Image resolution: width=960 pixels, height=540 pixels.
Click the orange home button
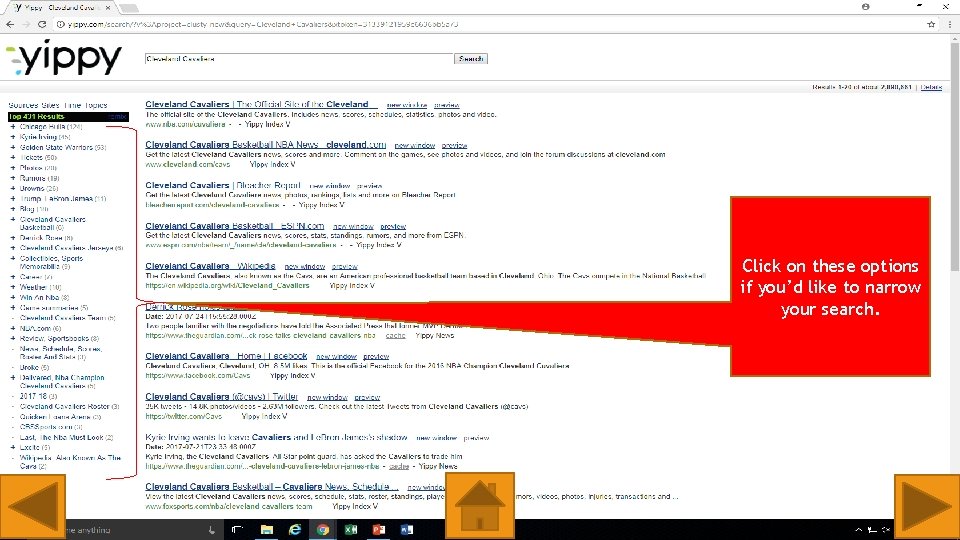[x=479, y=506]
